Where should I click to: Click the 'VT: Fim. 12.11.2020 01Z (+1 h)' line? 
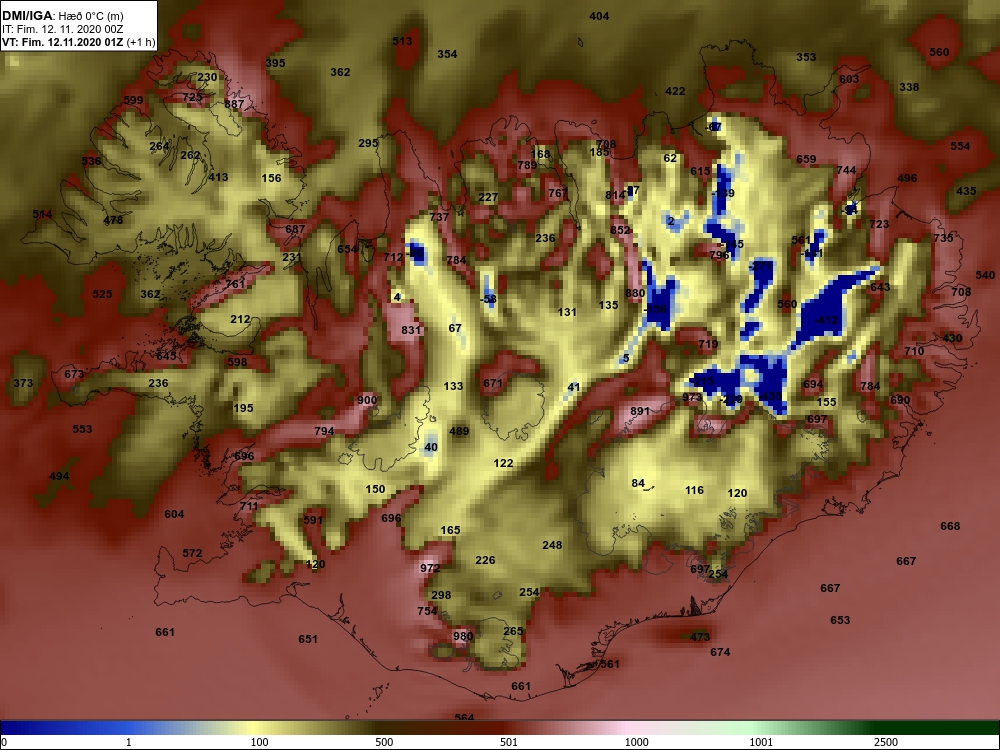tap(78, 43)
